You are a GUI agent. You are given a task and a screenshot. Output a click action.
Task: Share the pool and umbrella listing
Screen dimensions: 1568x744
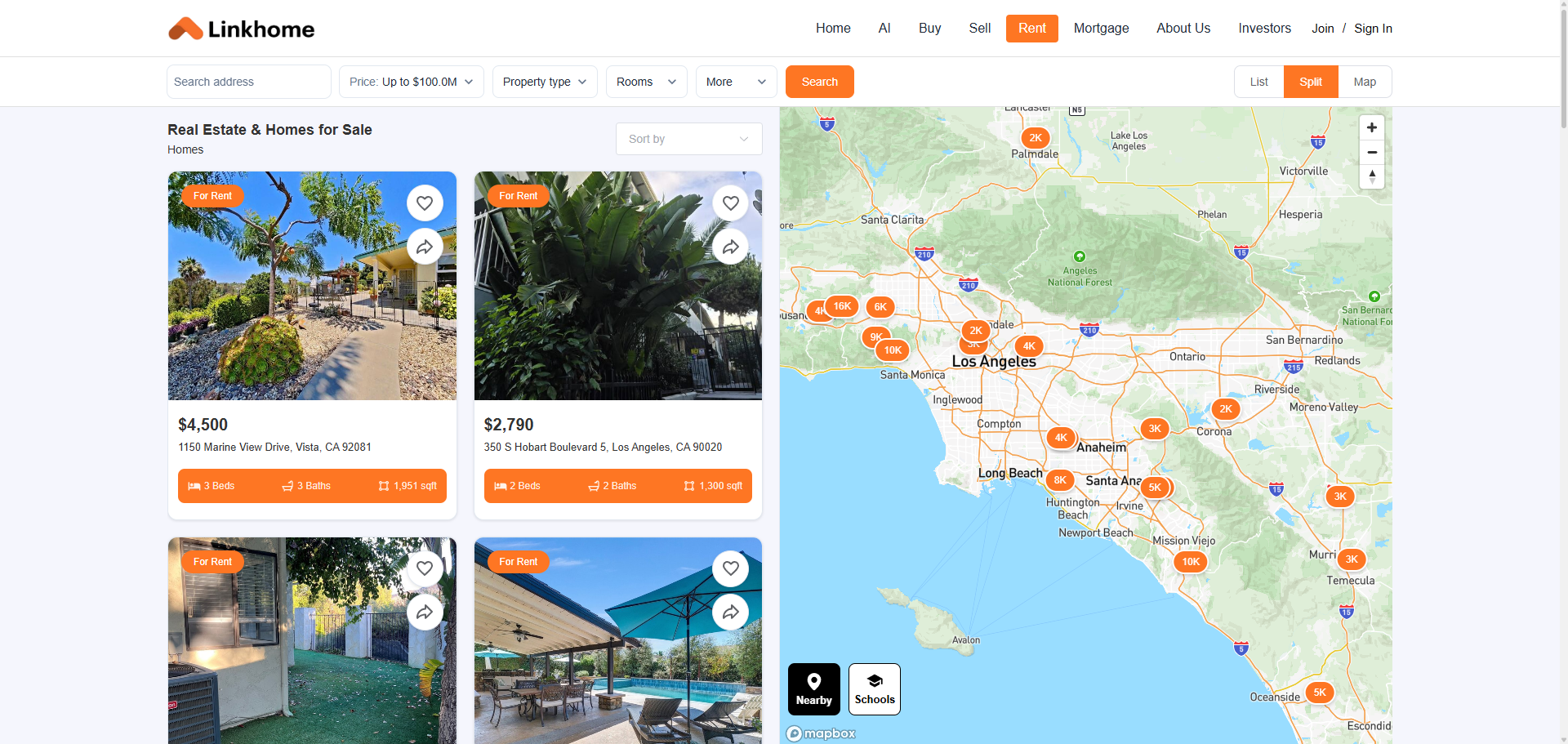731,613
